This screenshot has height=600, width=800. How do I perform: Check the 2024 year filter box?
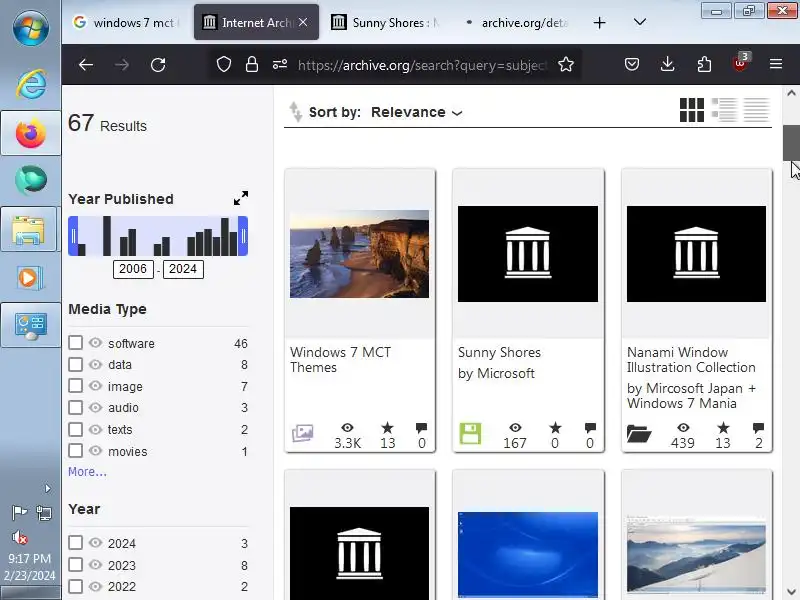point(76,542)
